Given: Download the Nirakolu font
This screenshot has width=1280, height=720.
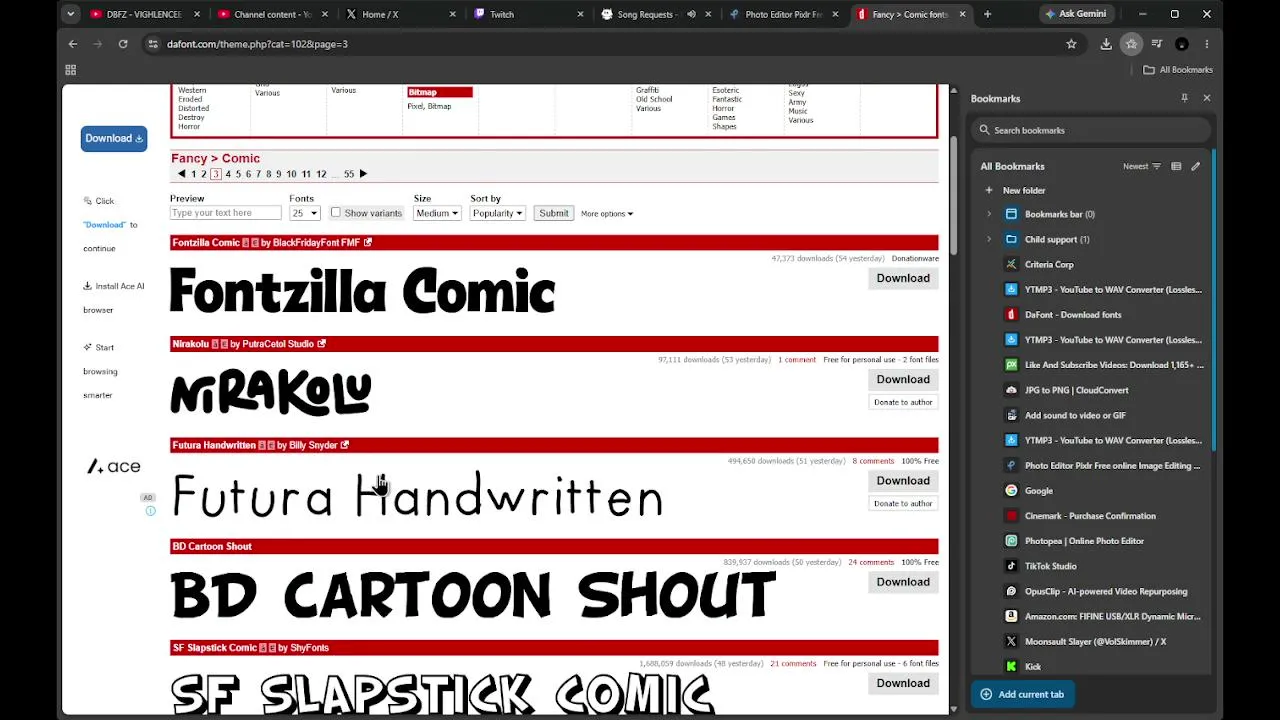Looking at the screenshot, I should (903, 379).
